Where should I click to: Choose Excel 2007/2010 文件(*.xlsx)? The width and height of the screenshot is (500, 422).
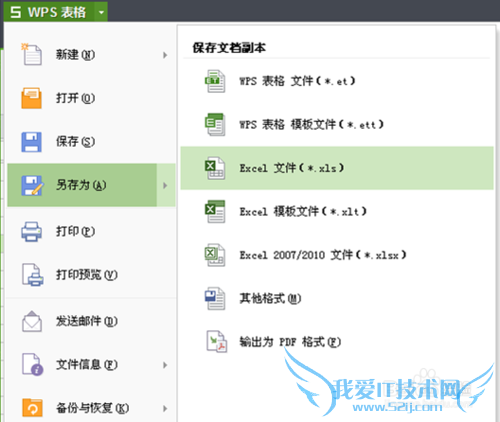point(337,255)
